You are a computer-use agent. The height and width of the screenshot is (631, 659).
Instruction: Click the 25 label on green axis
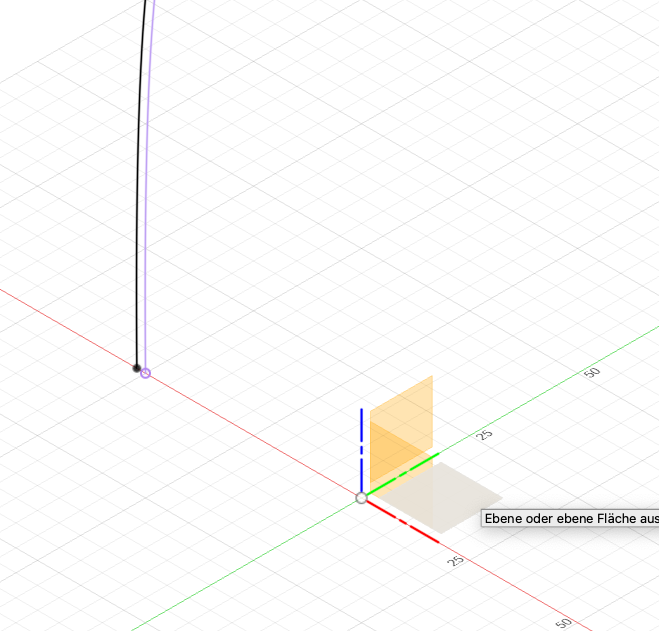[487, 435]
